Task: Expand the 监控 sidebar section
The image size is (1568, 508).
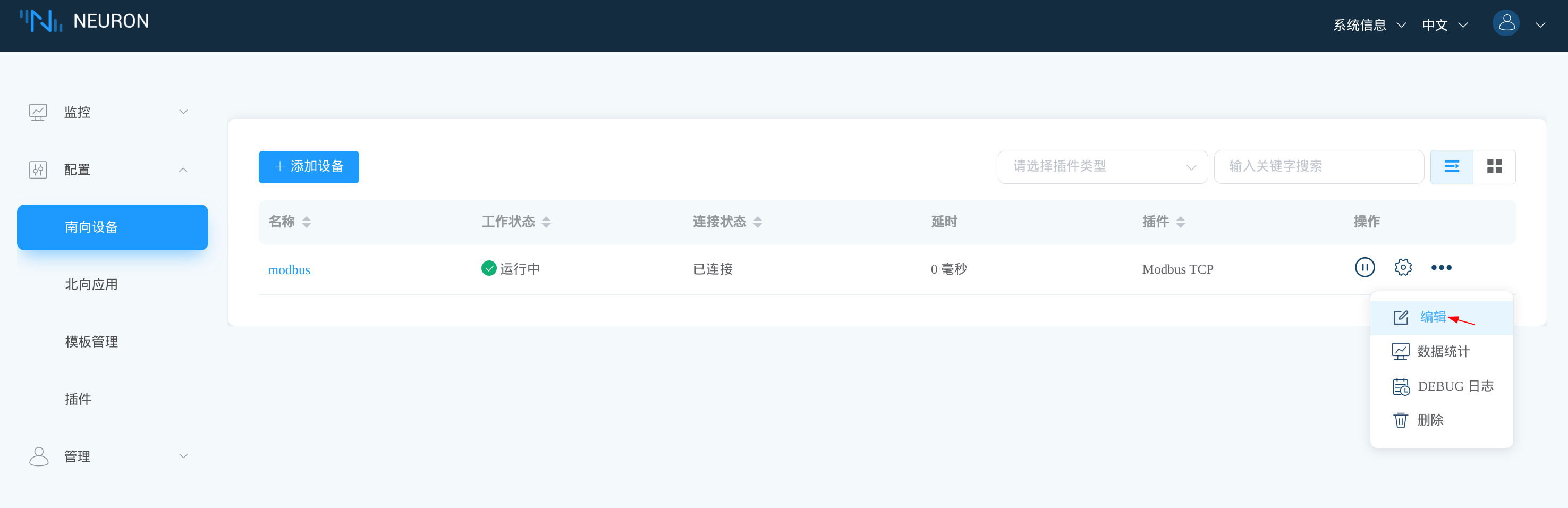Action: pos(183,112)
